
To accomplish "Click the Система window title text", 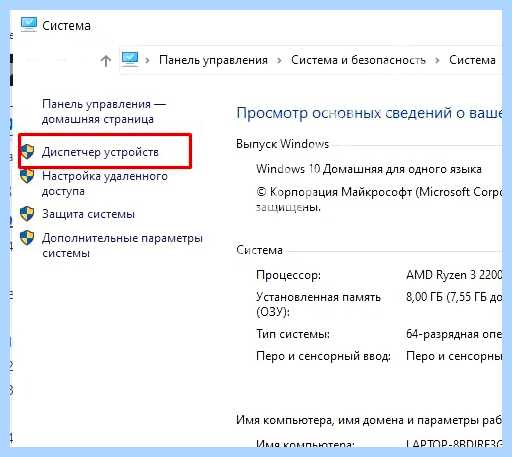I will coord(66,26).
